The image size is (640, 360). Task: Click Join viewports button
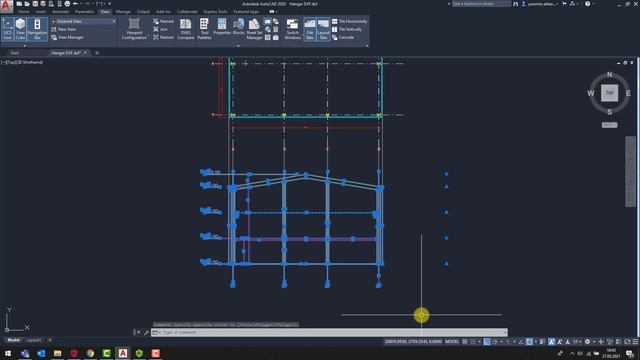(160, 29)
